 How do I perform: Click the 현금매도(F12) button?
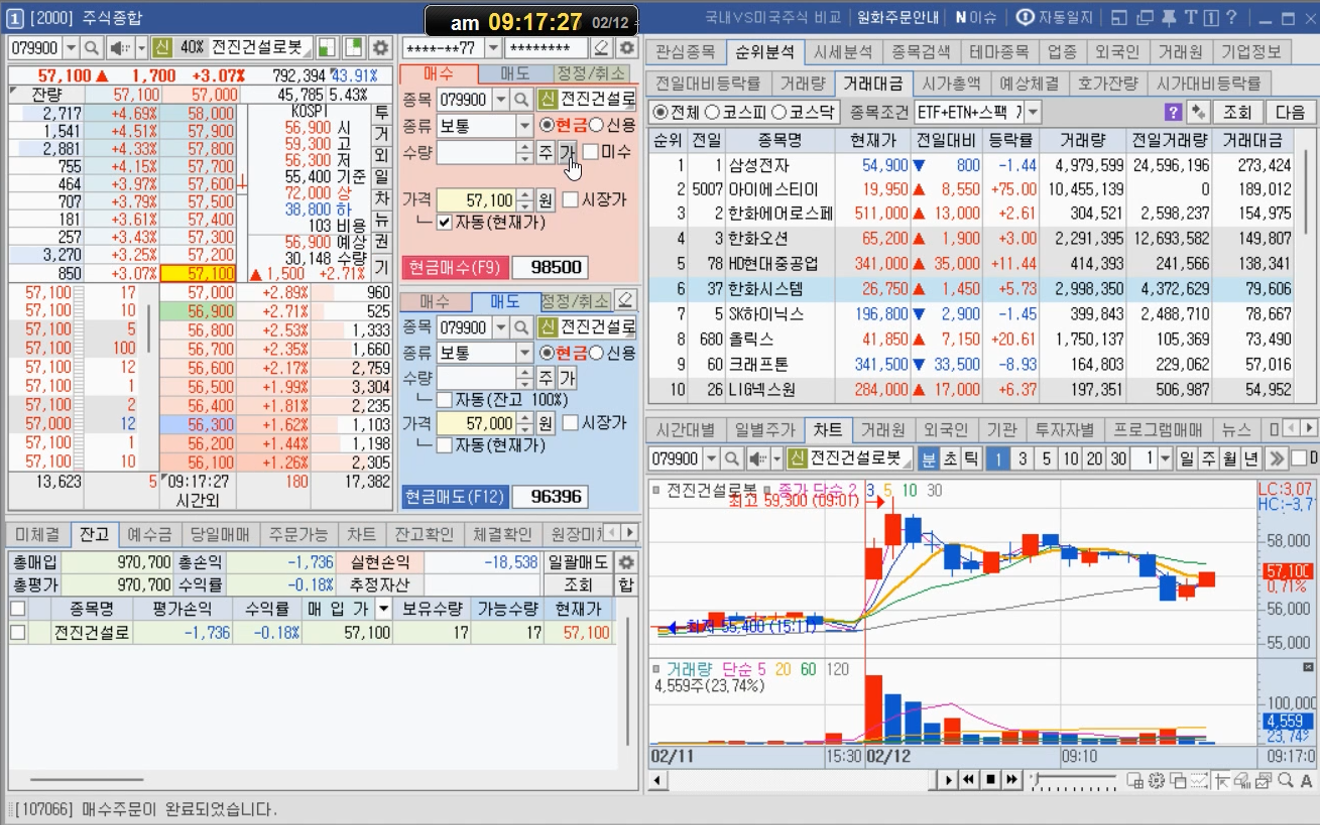[x=455, y=496]
